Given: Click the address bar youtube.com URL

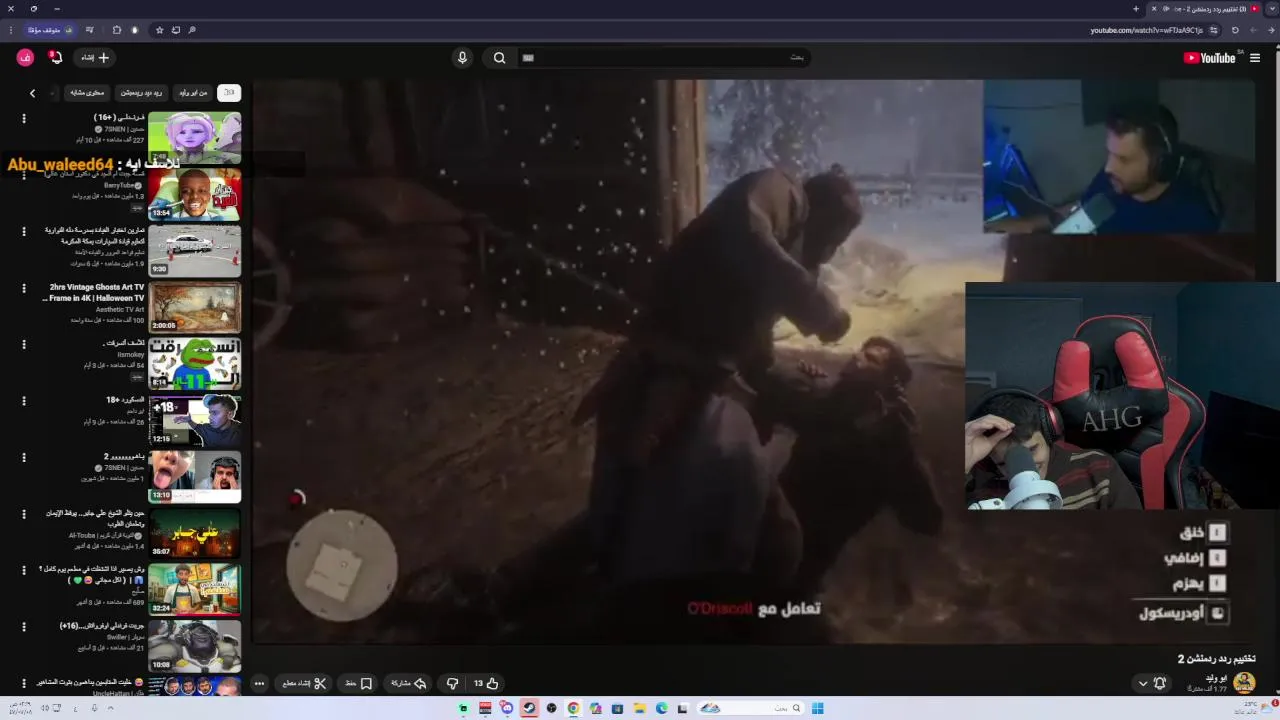Looking at the screenshot, I should tap(1146, 30).
